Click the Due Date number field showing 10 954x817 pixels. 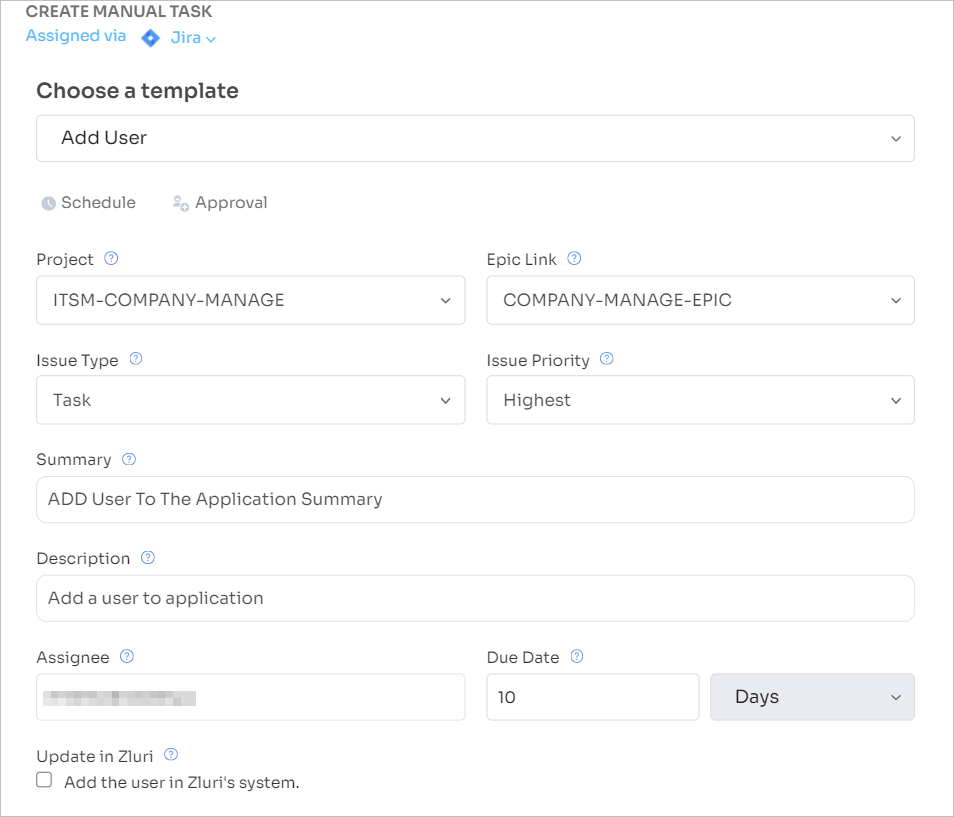click(x=593, y=697)
